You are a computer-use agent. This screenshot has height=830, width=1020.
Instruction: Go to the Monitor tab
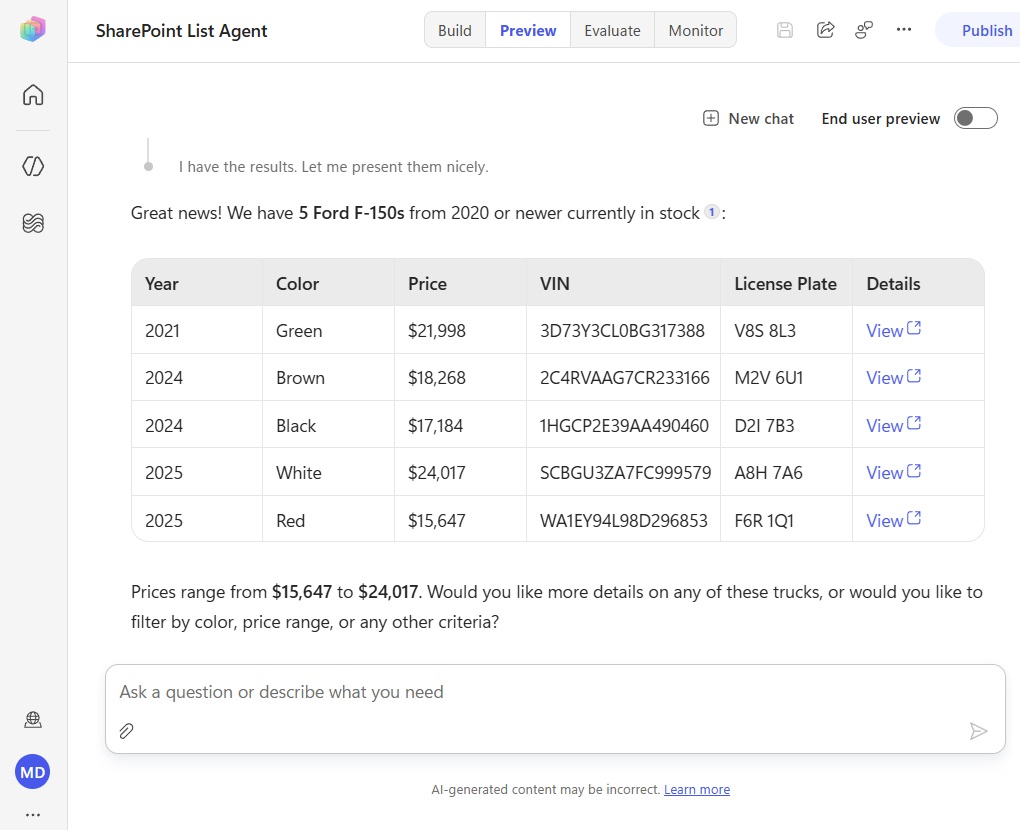point(695,31)
